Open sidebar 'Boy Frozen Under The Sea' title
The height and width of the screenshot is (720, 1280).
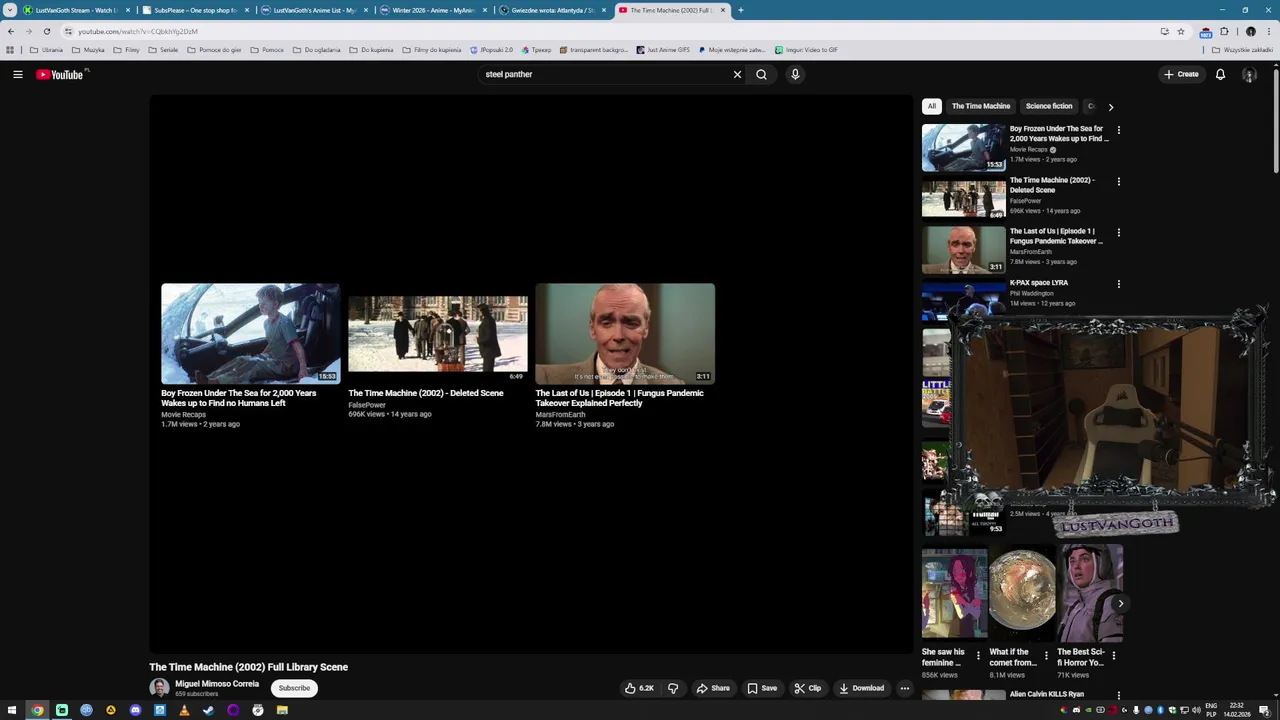pos(1059,134)
